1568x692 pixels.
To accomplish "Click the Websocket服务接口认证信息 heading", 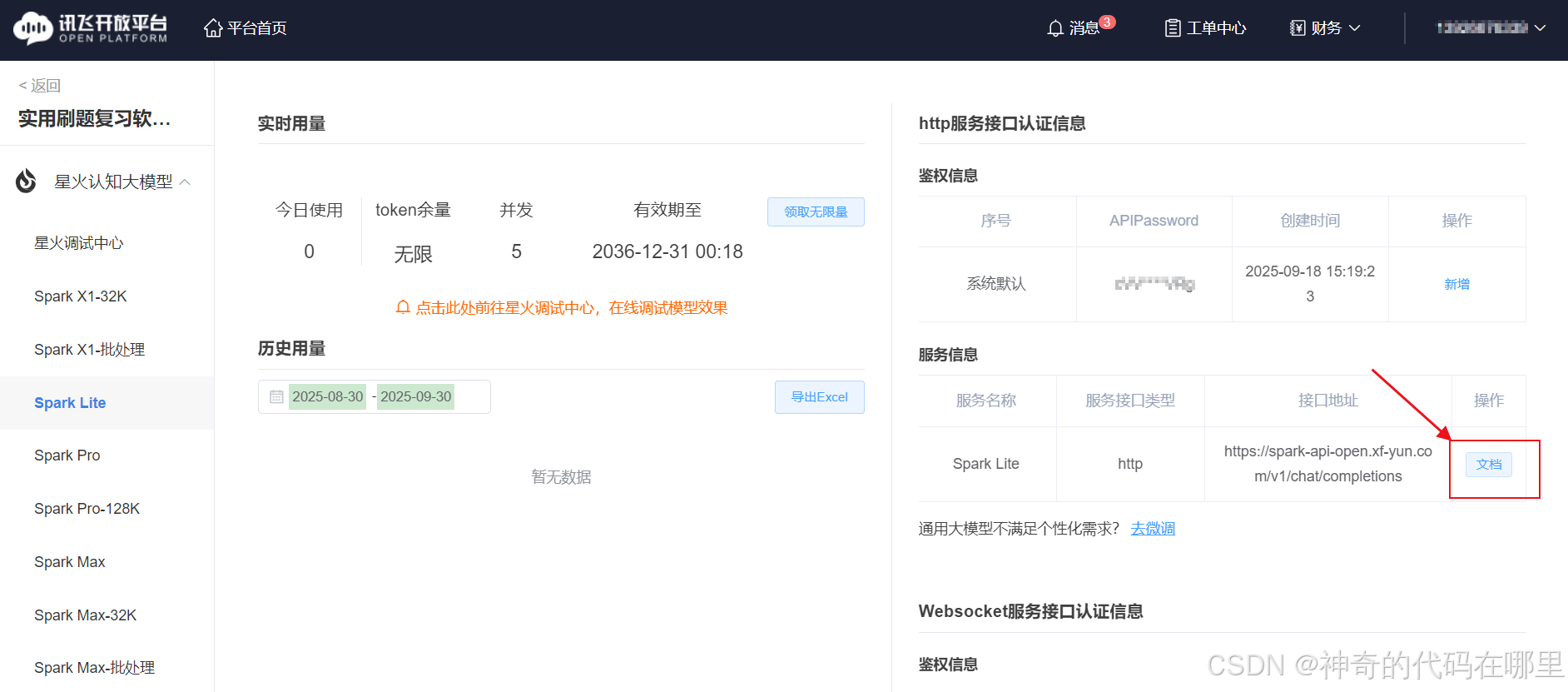I will (x=1030, y=612).
